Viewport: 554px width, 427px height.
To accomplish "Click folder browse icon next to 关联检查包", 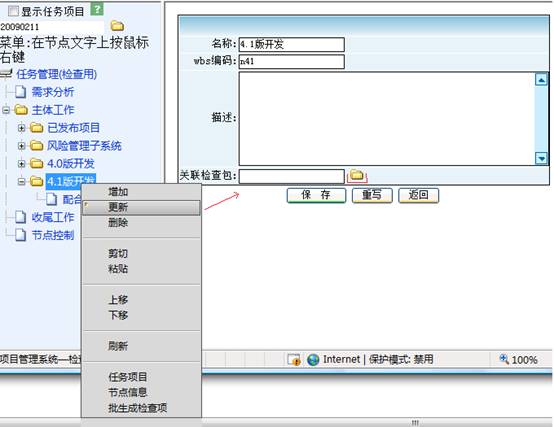I will (356, 175).
